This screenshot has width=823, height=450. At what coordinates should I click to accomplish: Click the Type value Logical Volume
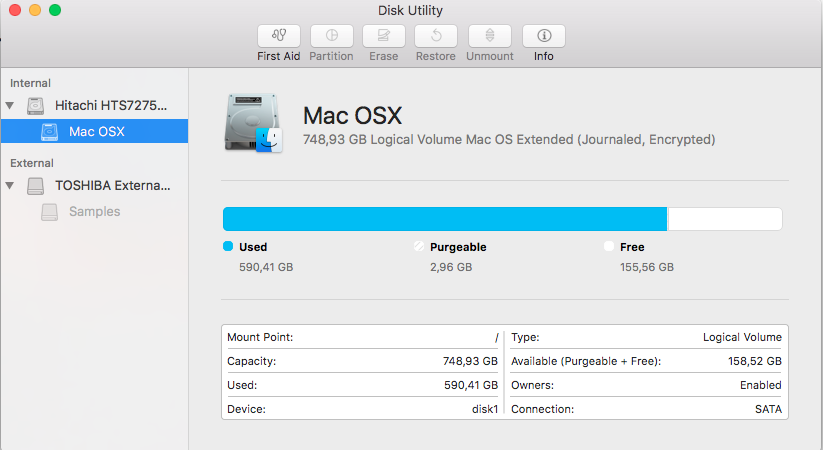click(742, 337)
